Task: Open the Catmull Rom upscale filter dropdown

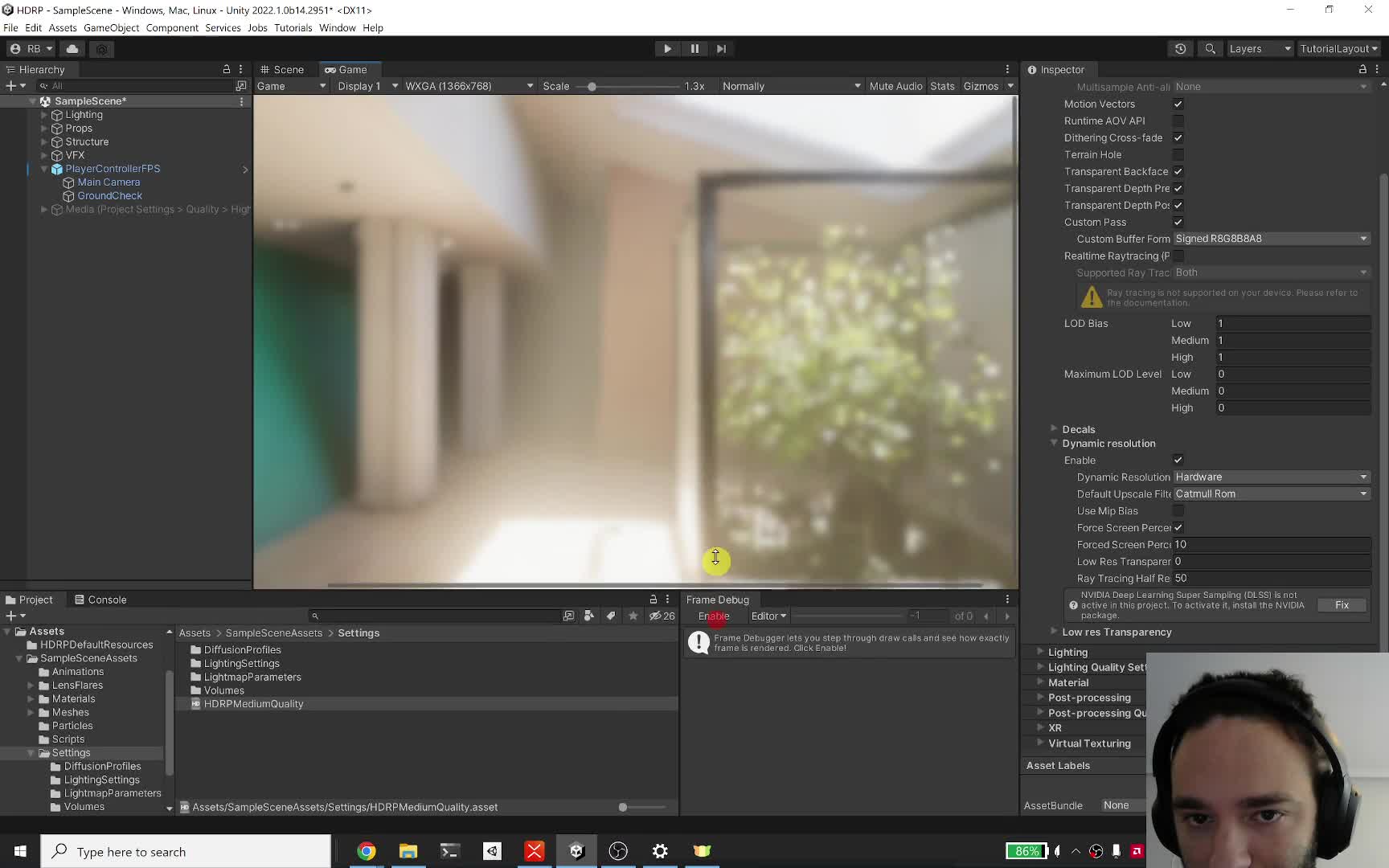Action: (1270, 493)
